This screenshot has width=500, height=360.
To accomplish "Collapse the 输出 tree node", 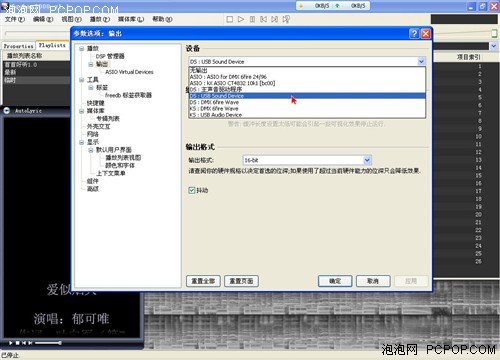I will (x=91, y=64).
